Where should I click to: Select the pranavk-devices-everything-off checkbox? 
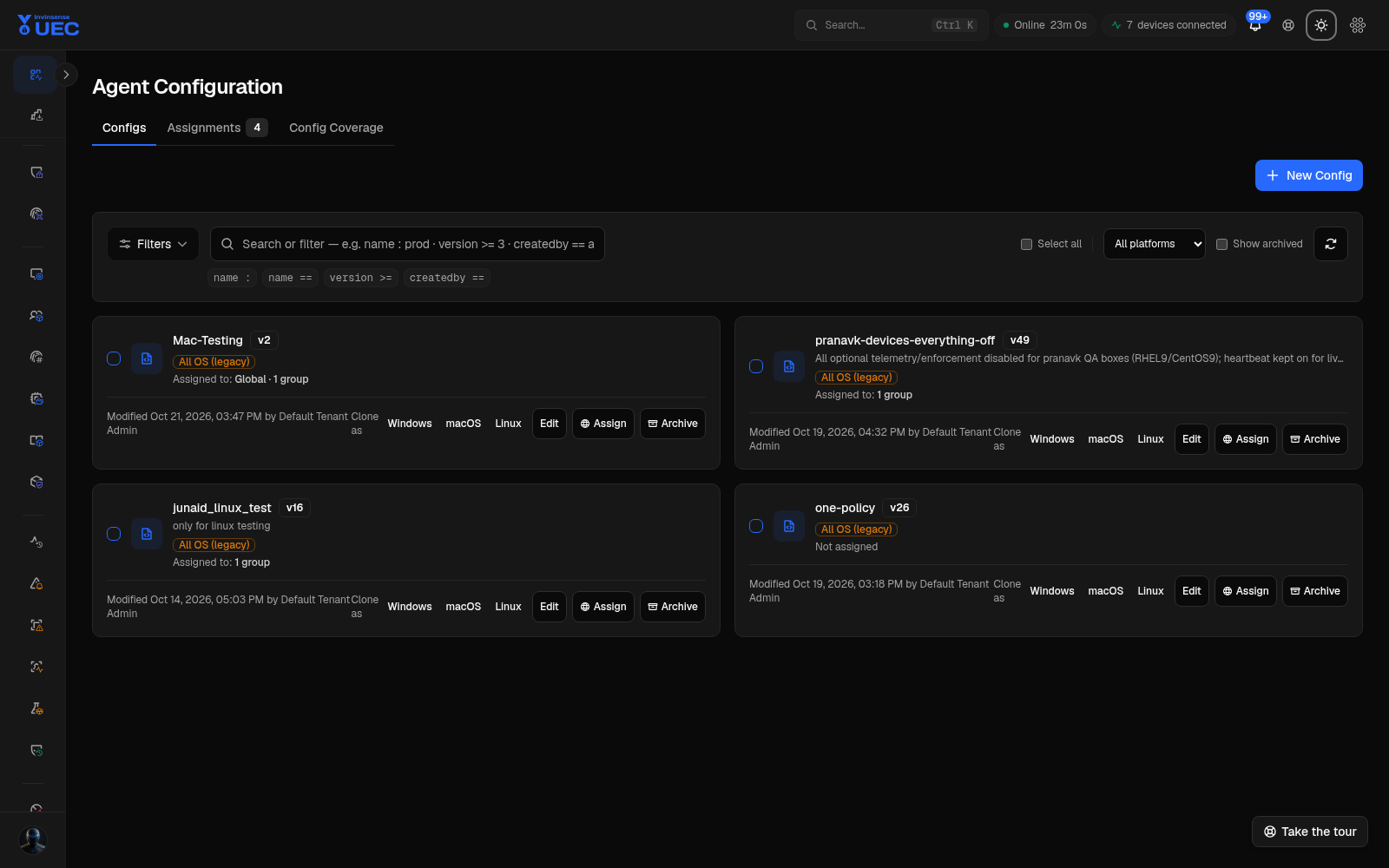[756, 366]
